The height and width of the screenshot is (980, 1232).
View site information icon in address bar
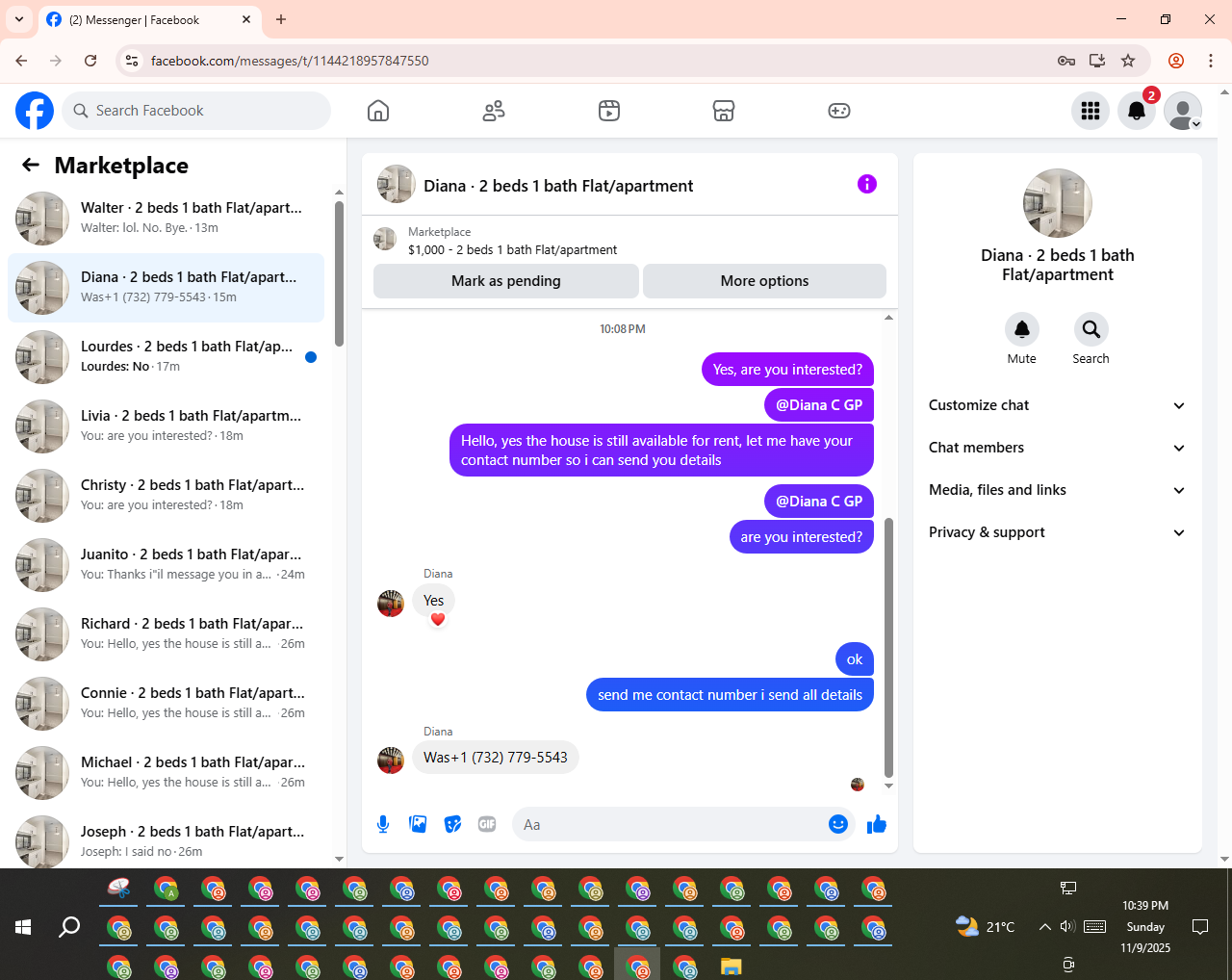(133, 61)
